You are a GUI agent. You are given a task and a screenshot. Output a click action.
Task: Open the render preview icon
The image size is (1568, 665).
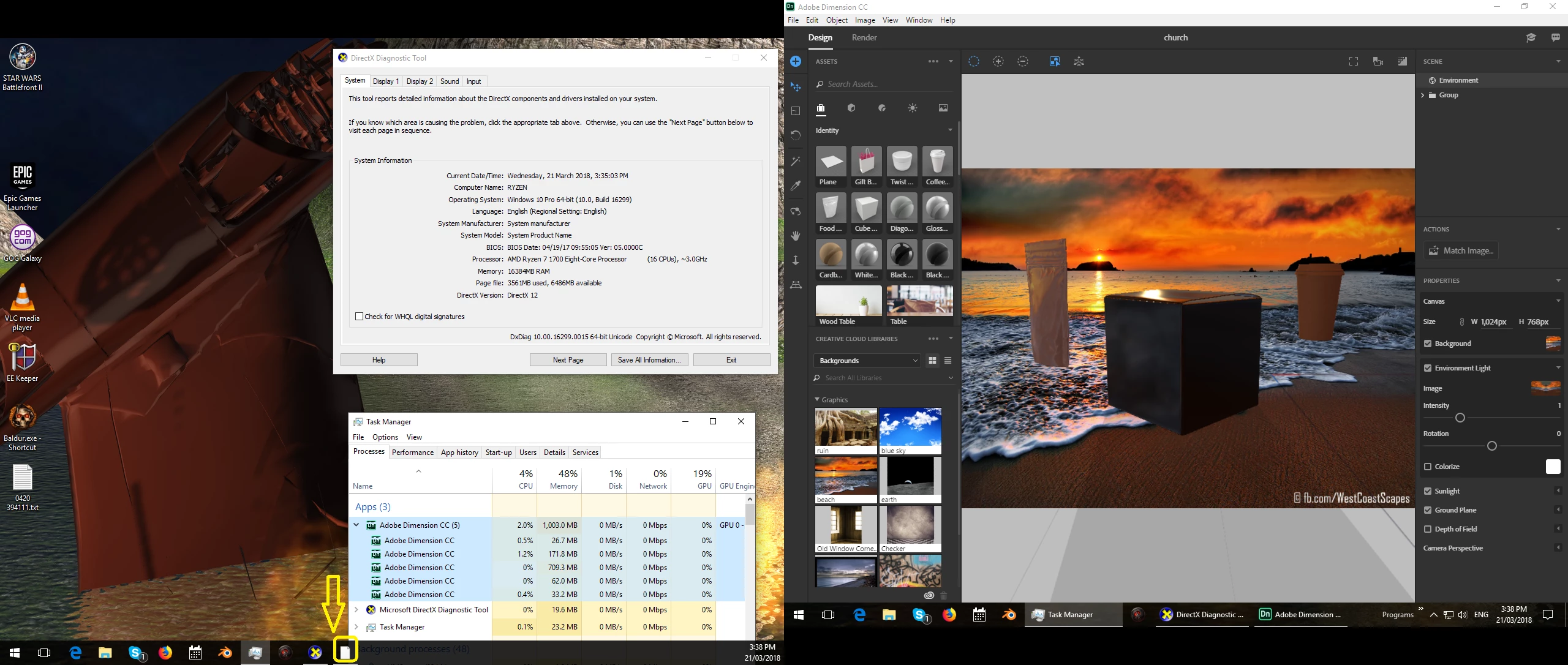[x=1402, y=61]
